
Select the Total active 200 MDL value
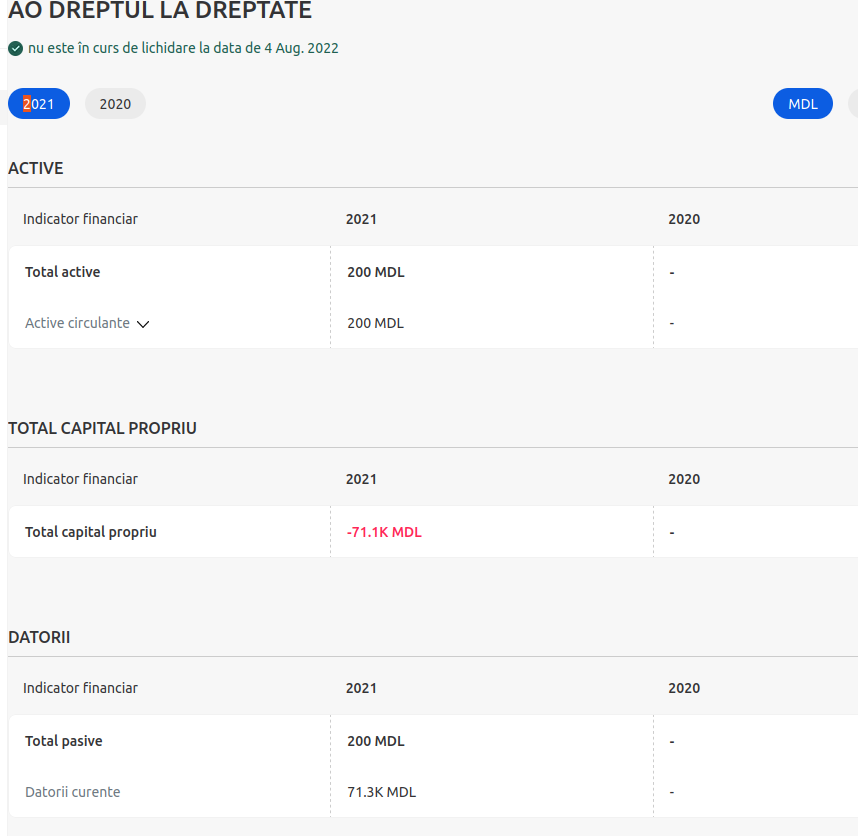pos(376,272)
